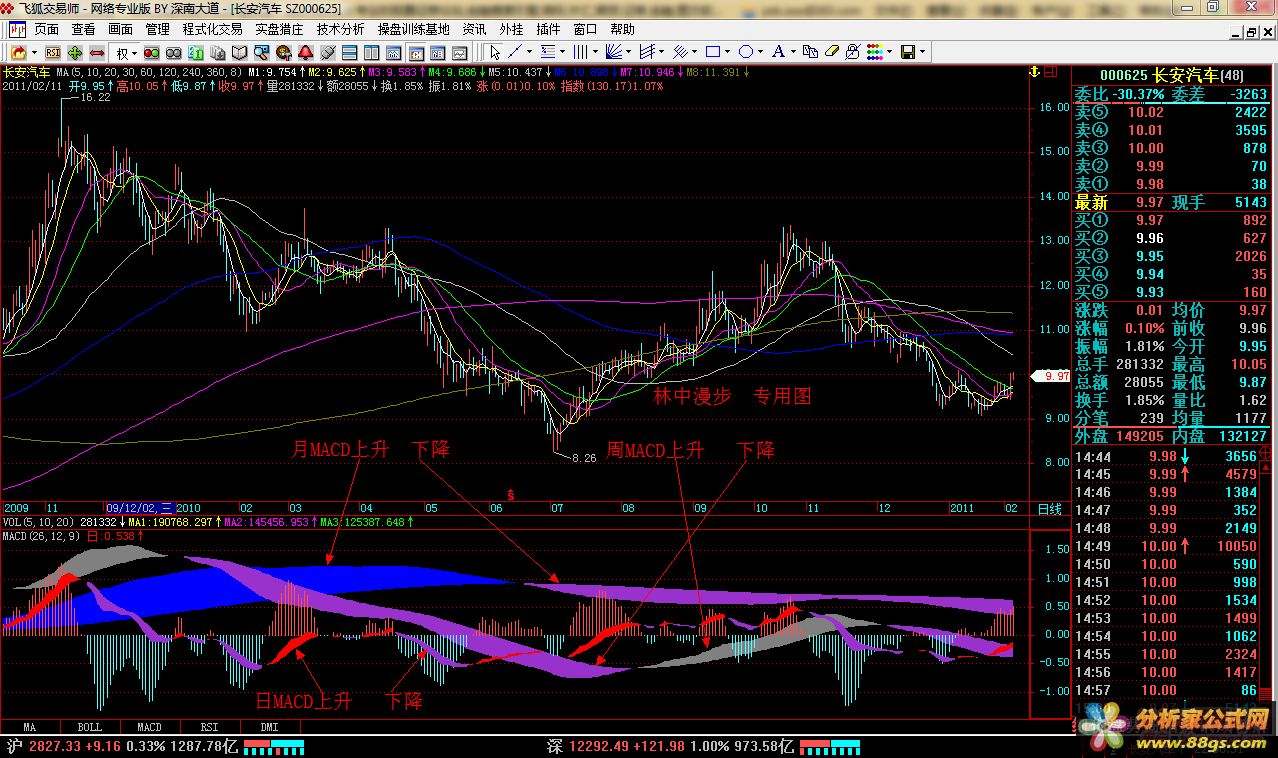Click the RSI indicator toolbar icon
Viewport: 1278px width, 758px height.
[52, 52]
